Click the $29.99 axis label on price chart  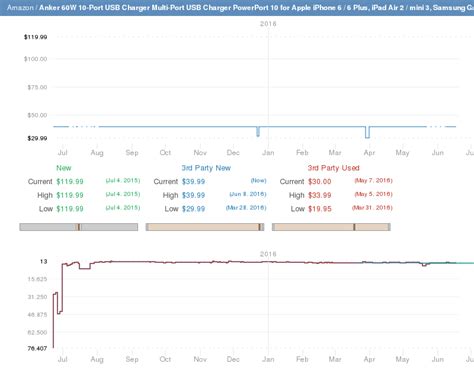[x=37, y=138]
